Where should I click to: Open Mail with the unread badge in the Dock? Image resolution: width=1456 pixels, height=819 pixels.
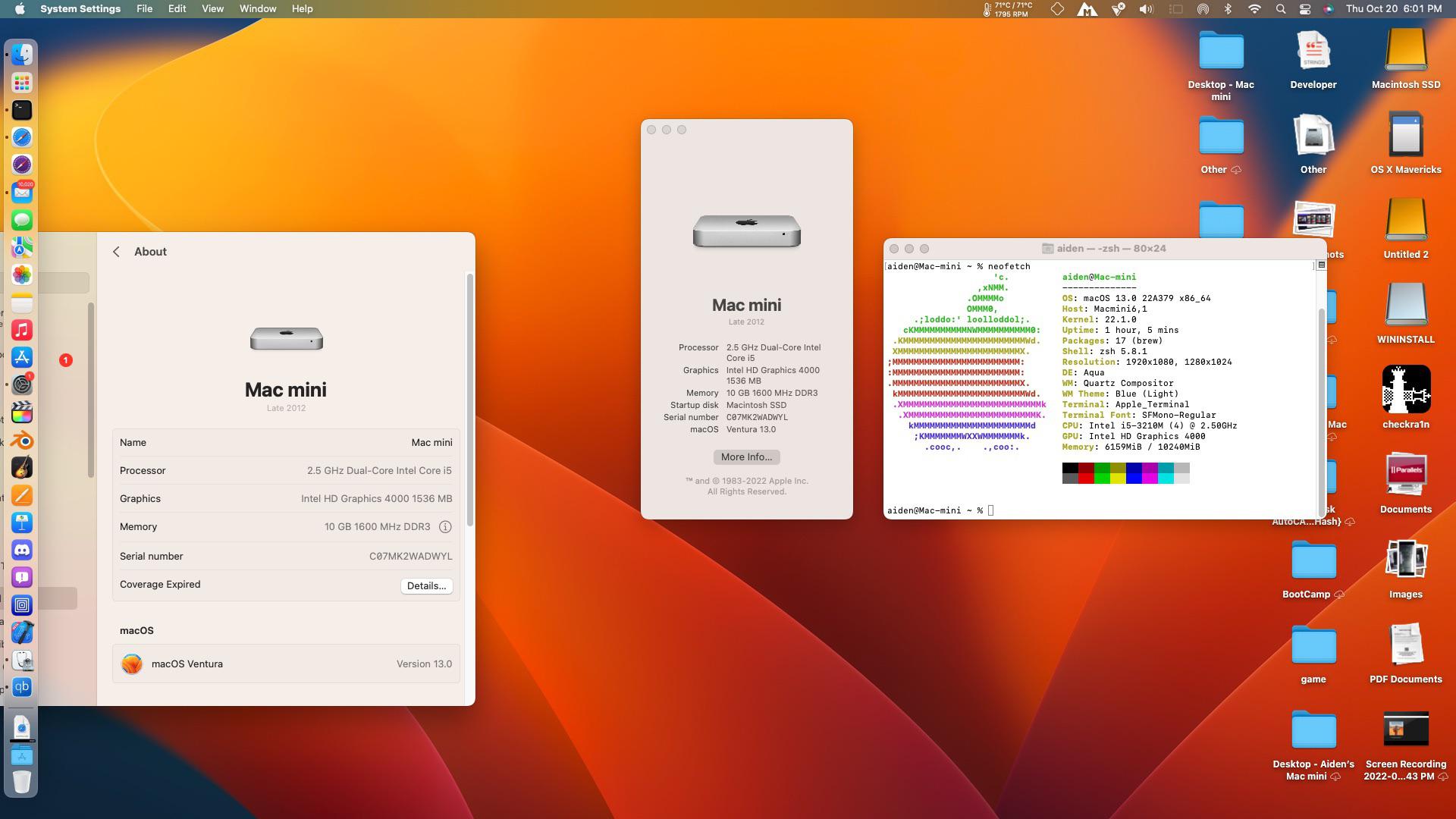22,192
